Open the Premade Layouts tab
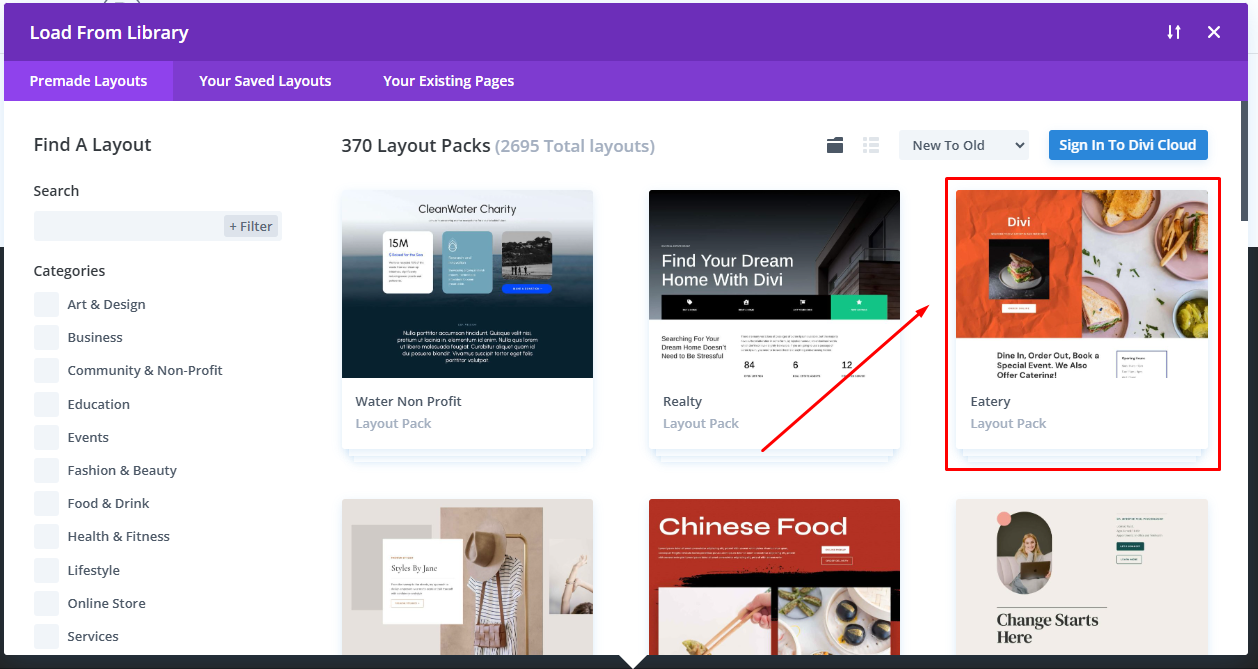The image size is (1258, 669). pos(88,81)
